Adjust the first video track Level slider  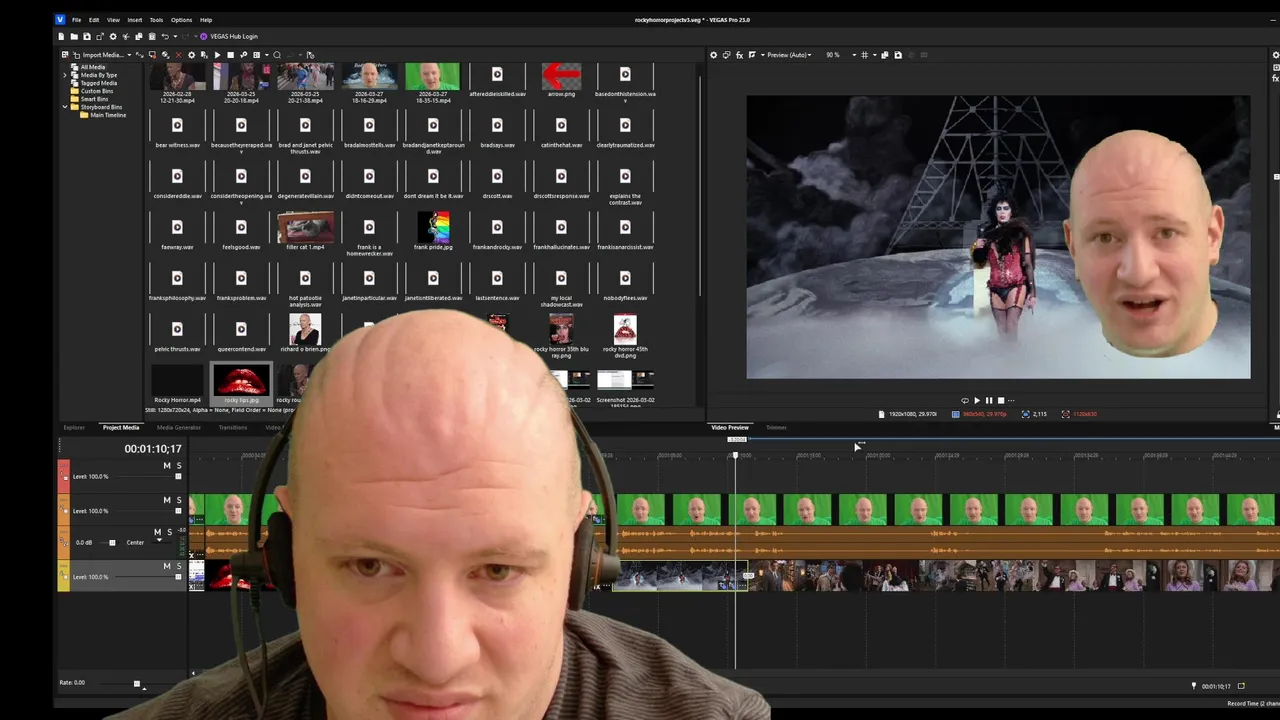[178, 476]
